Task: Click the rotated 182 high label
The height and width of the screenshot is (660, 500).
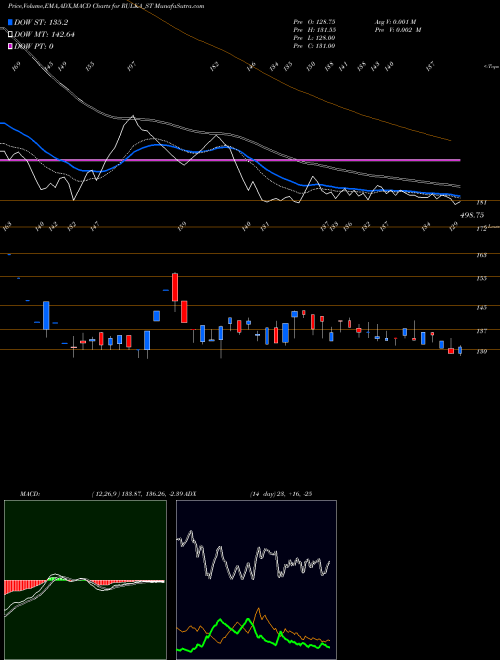Action: (x=215, y=67)
